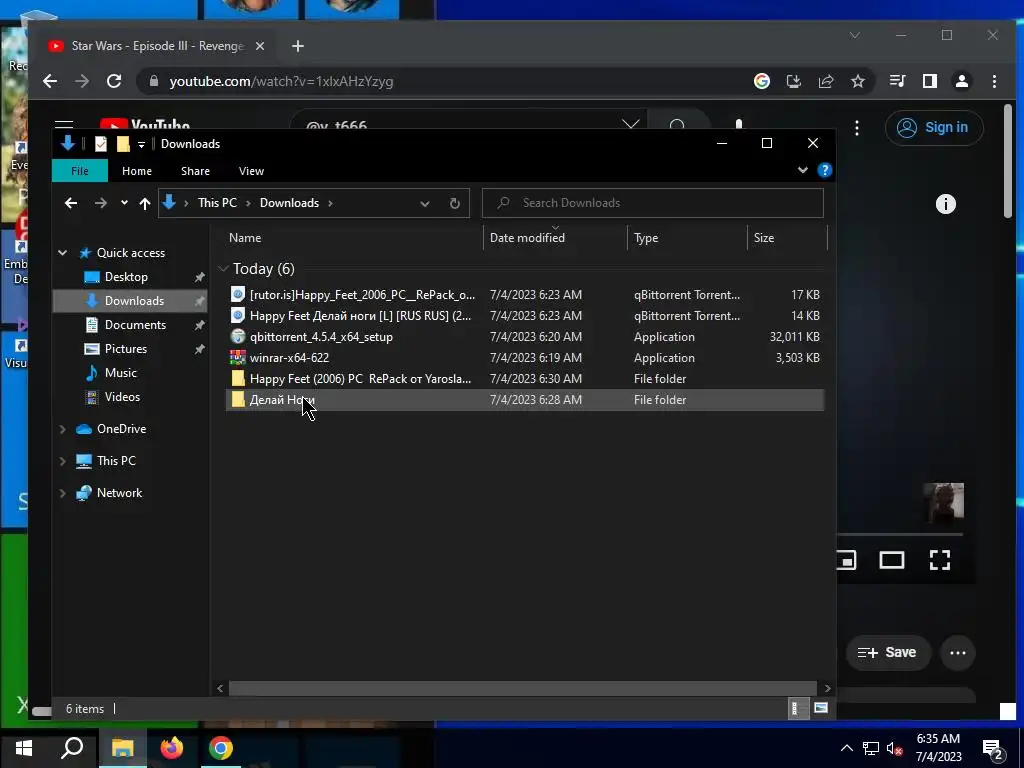Open Quick Access Toolbar customize dropdown

pyautogui.click(x=141, y=144)
